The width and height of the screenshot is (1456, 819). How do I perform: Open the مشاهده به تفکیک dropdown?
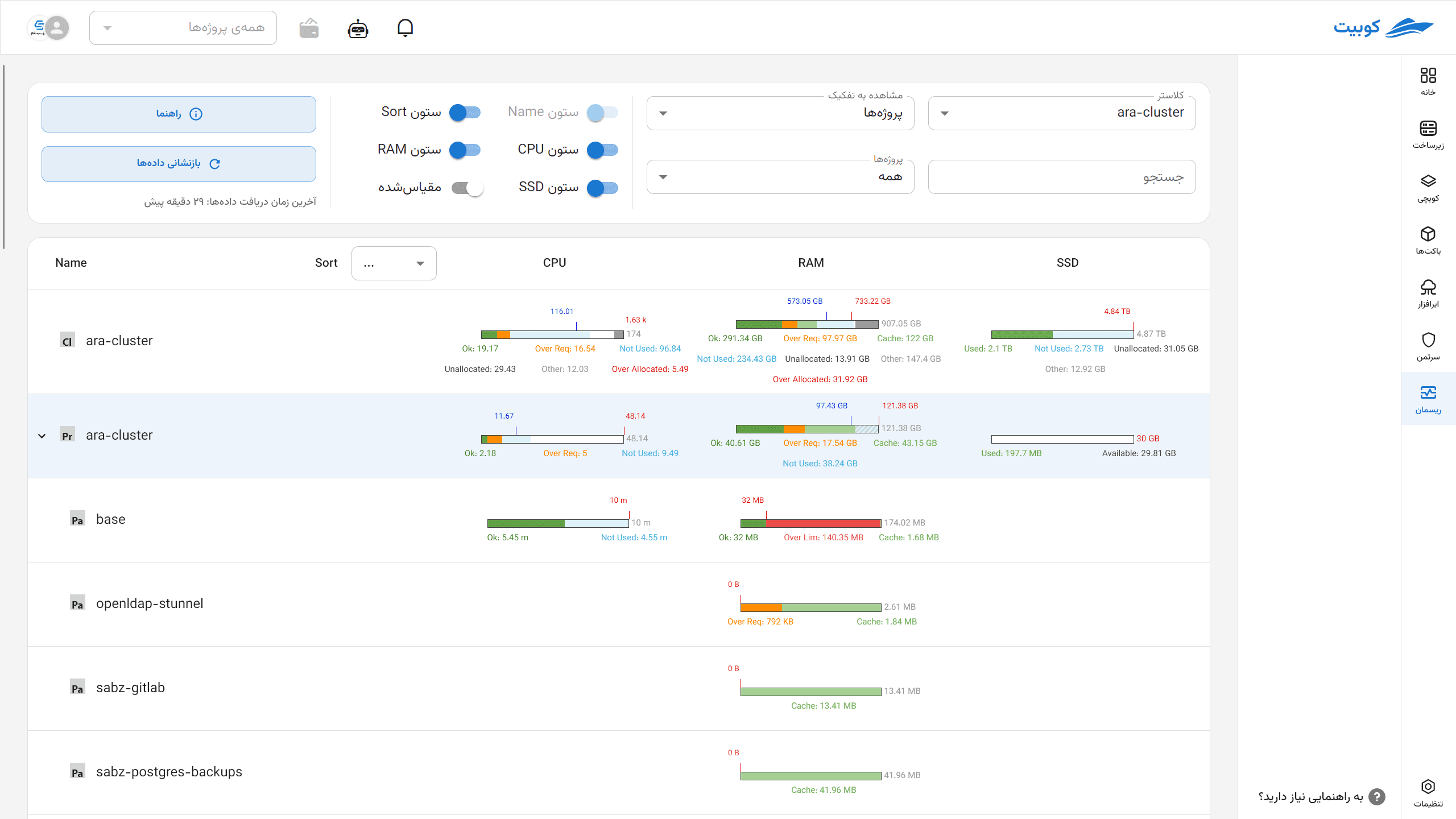pos(780,113)
